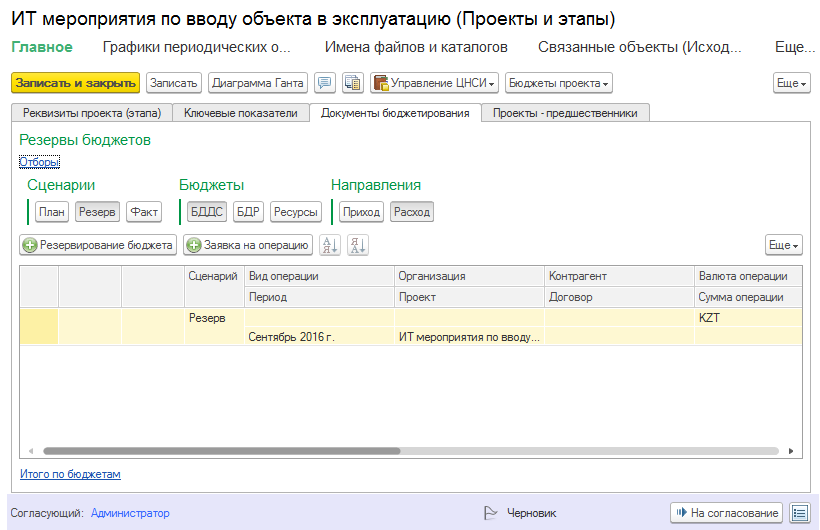Toggle the Приход direction filter

(361, 212)
